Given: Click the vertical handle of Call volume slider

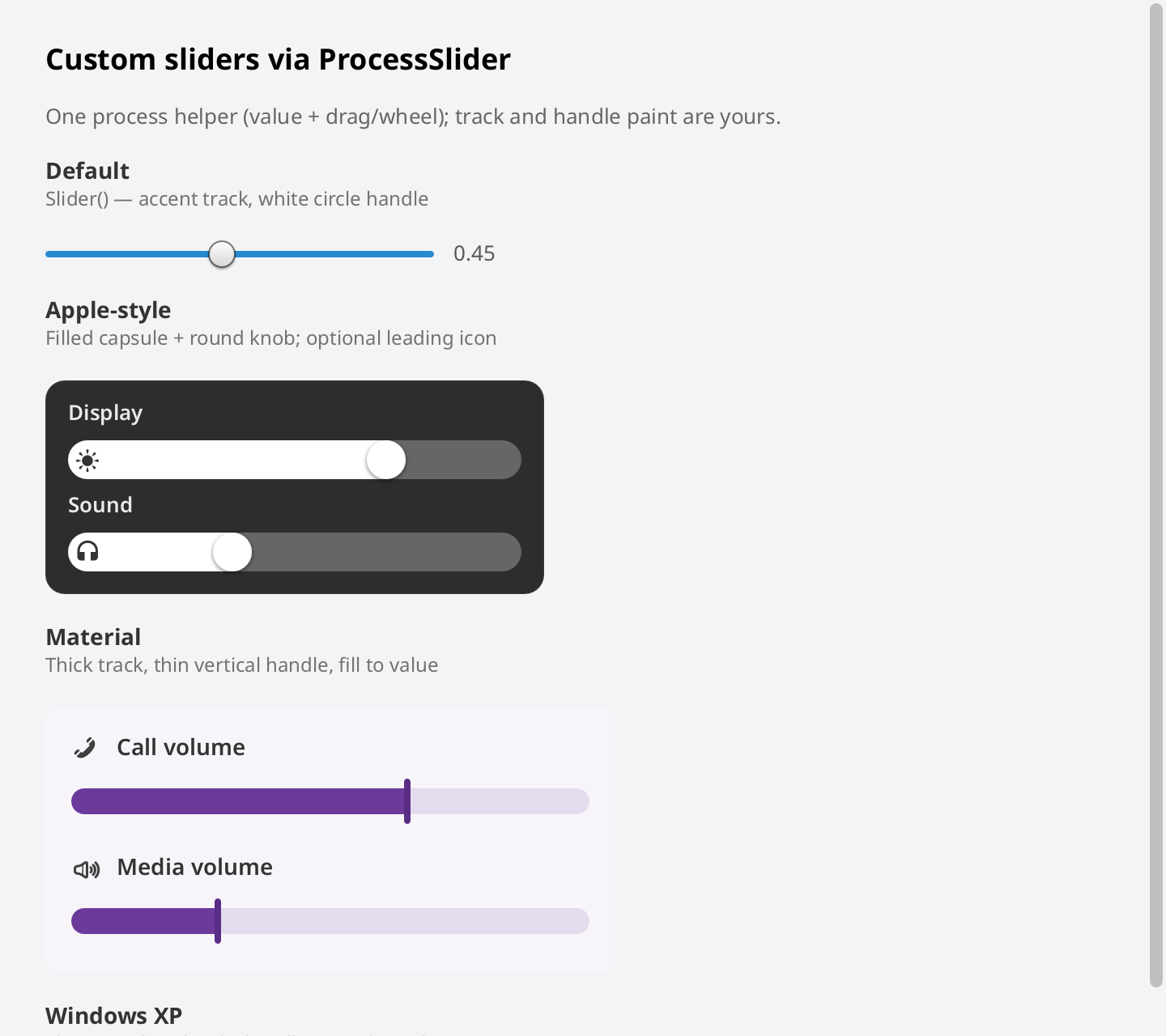Looking at the screenshot, I should pyautogui.click(x=407, y=801).
